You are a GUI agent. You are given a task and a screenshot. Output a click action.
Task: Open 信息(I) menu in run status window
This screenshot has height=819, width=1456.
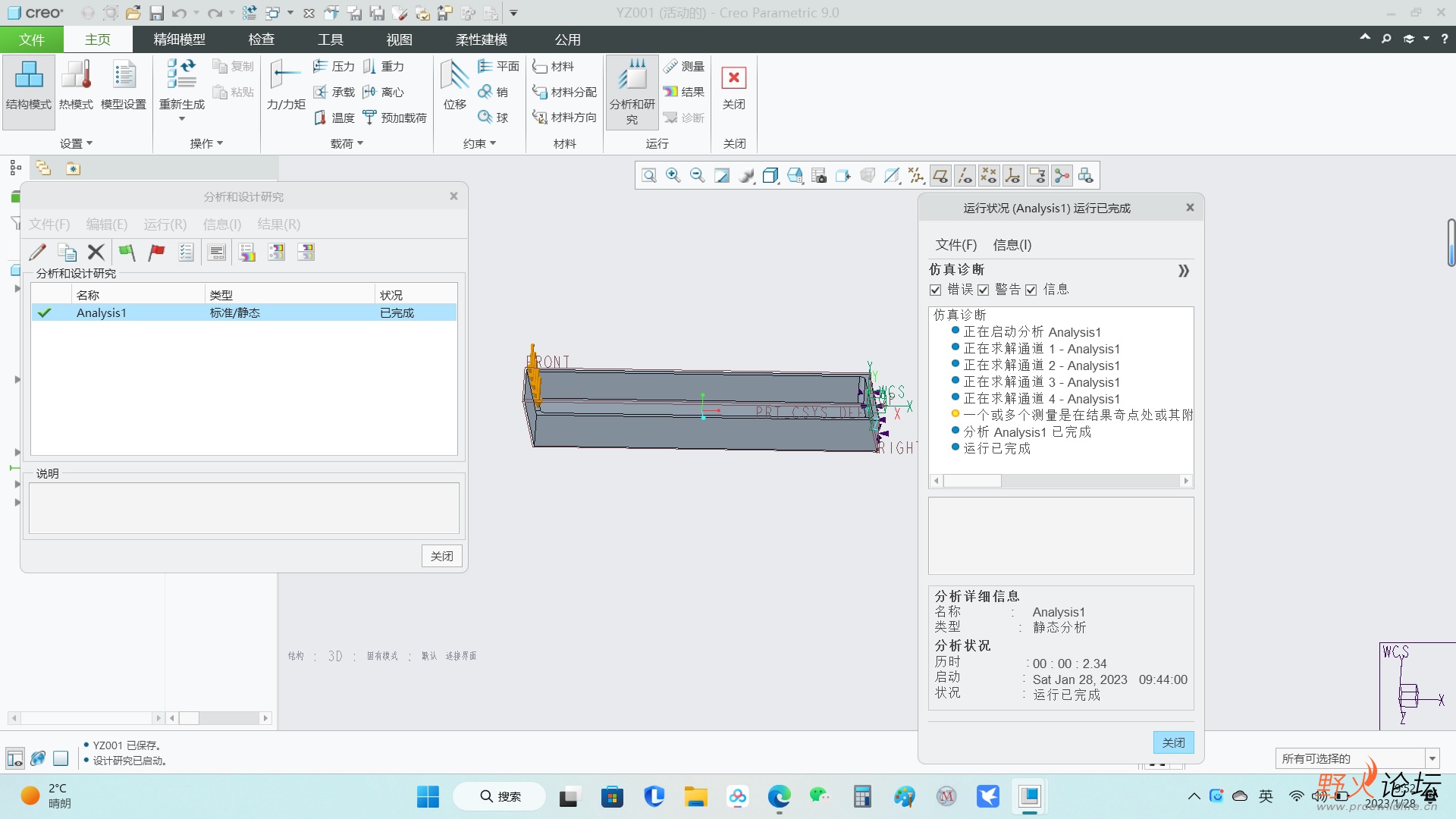pyautogui.click(x=1012, y=245)
